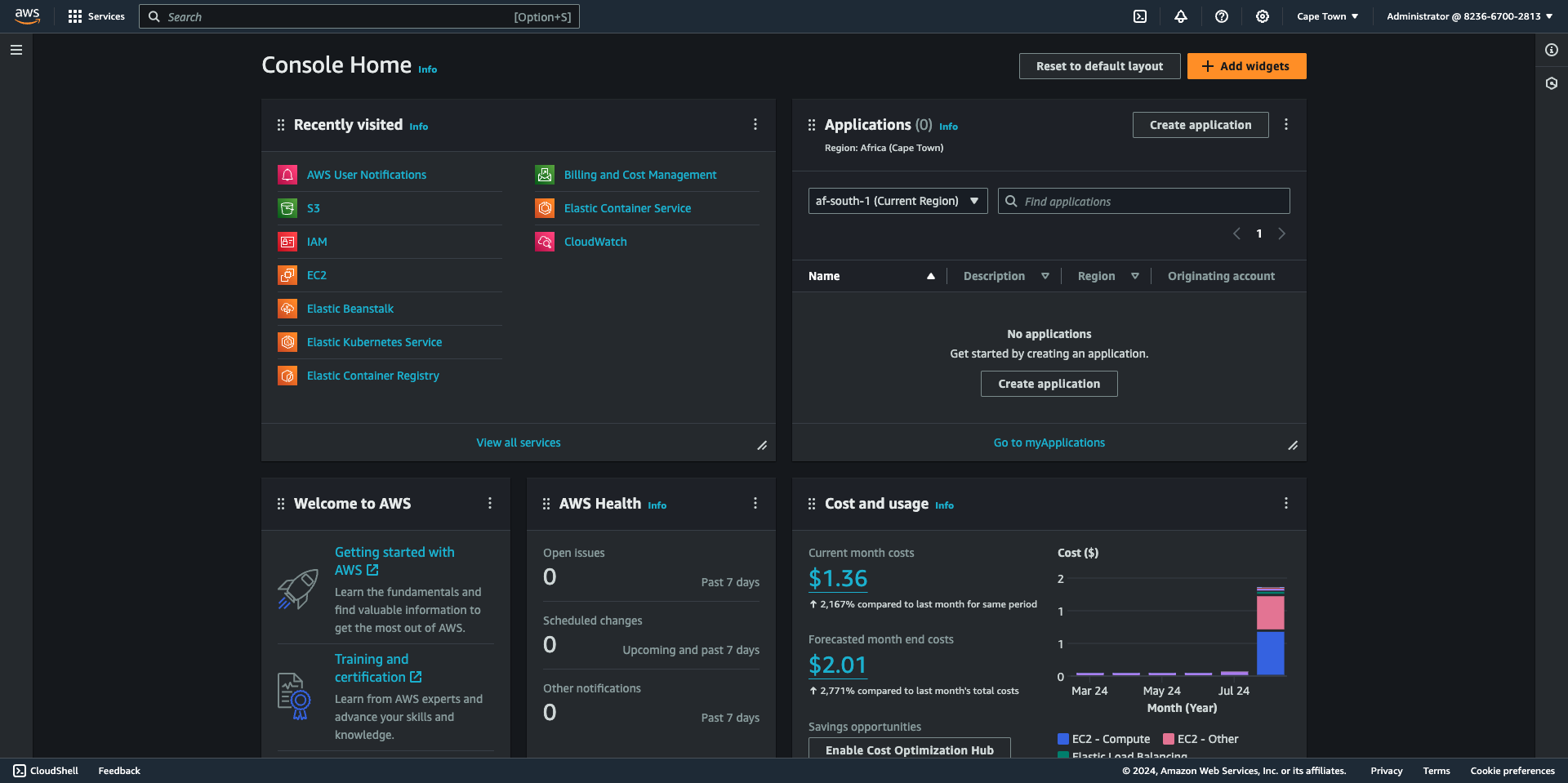The height and width of the screenshot is (783, 1568).
Task: Click the Billing and Cost Management icon
Action: pos(545,175)
